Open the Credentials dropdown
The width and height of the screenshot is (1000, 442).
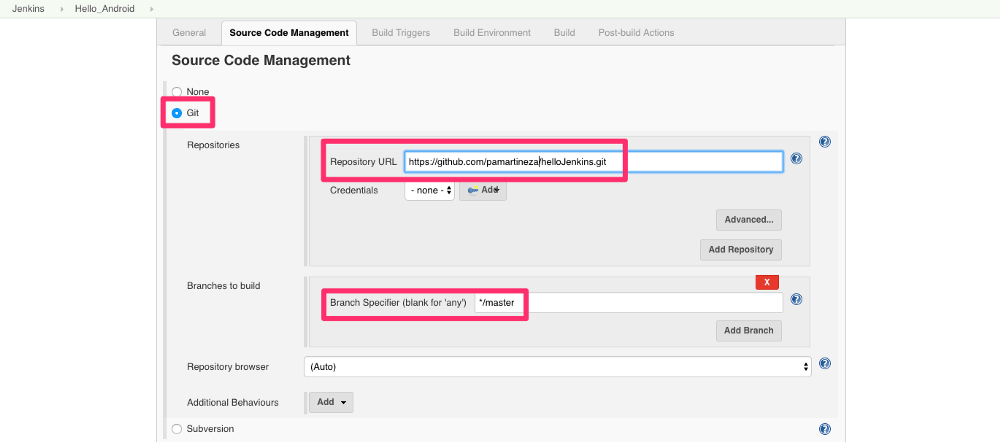pyautogui.click(x=430, y=190)
